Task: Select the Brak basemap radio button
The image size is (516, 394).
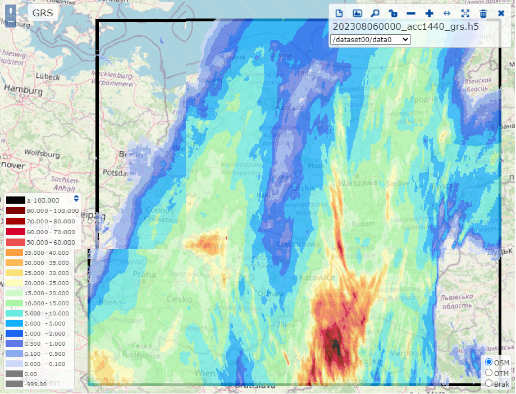Action: point(489,383)
